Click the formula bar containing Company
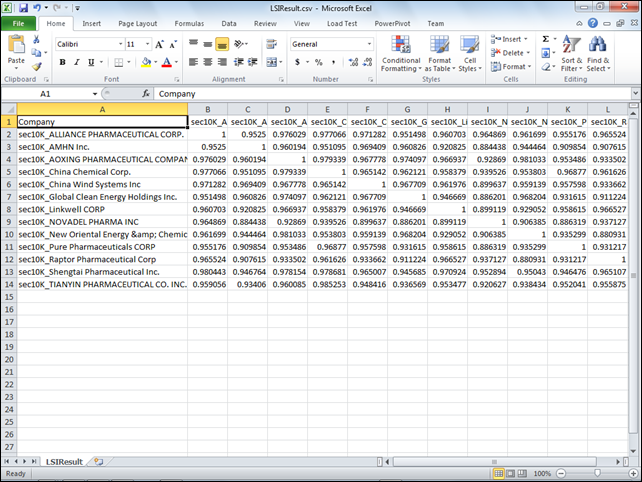 coord(392,94)
